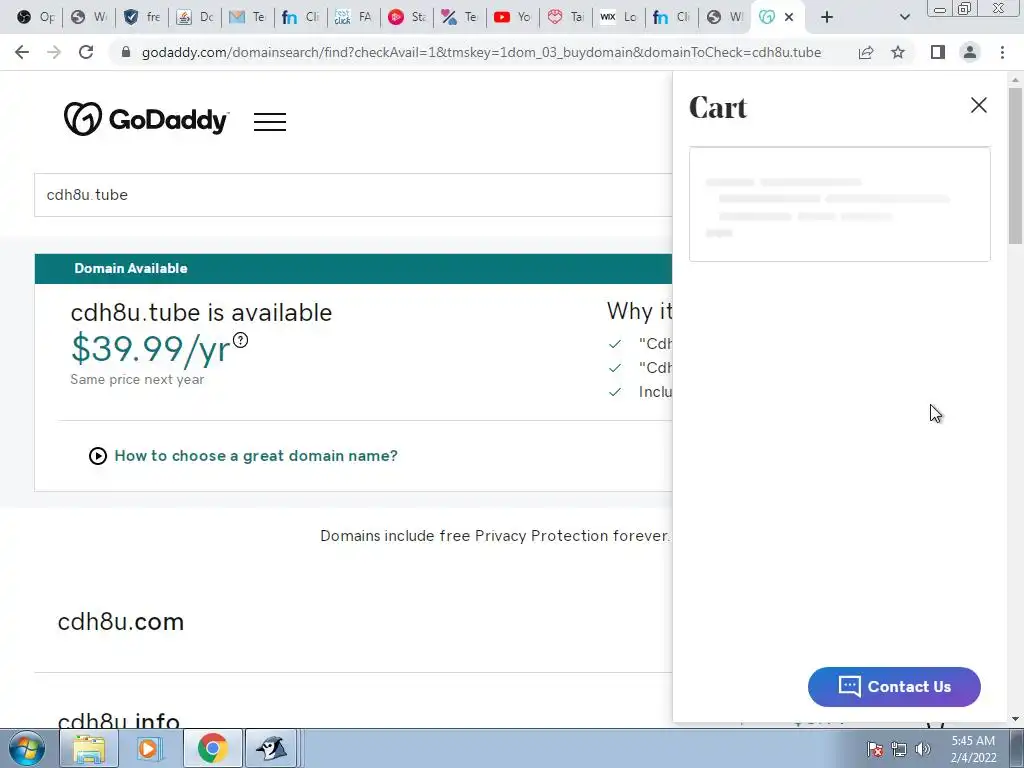
Task: Click the bird application taskbar icon
Action: (271, 748)
